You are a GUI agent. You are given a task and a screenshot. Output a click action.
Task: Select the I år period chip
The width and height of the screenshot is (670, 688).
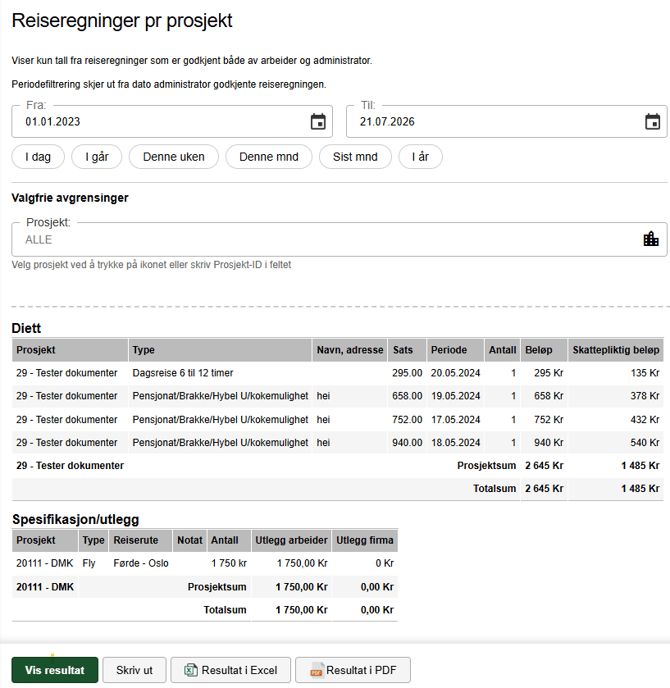pos(420,157)
